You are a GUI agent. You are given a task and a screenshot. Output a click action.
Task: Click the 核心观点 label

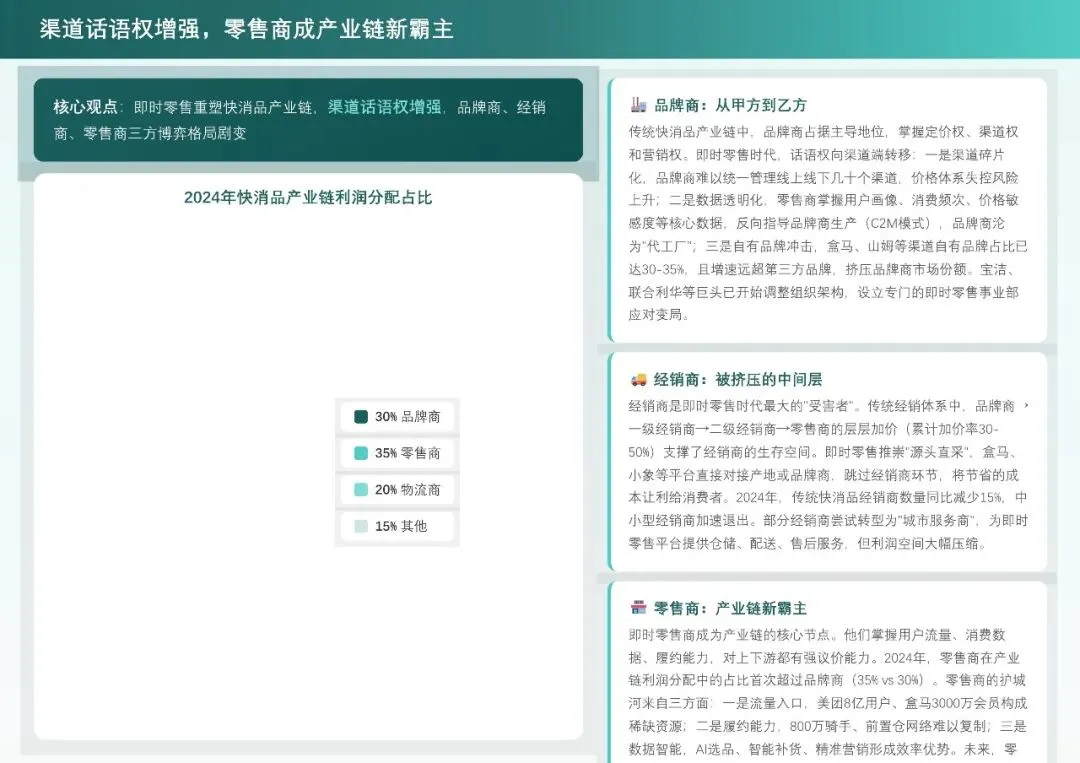[x=85, y=107]
